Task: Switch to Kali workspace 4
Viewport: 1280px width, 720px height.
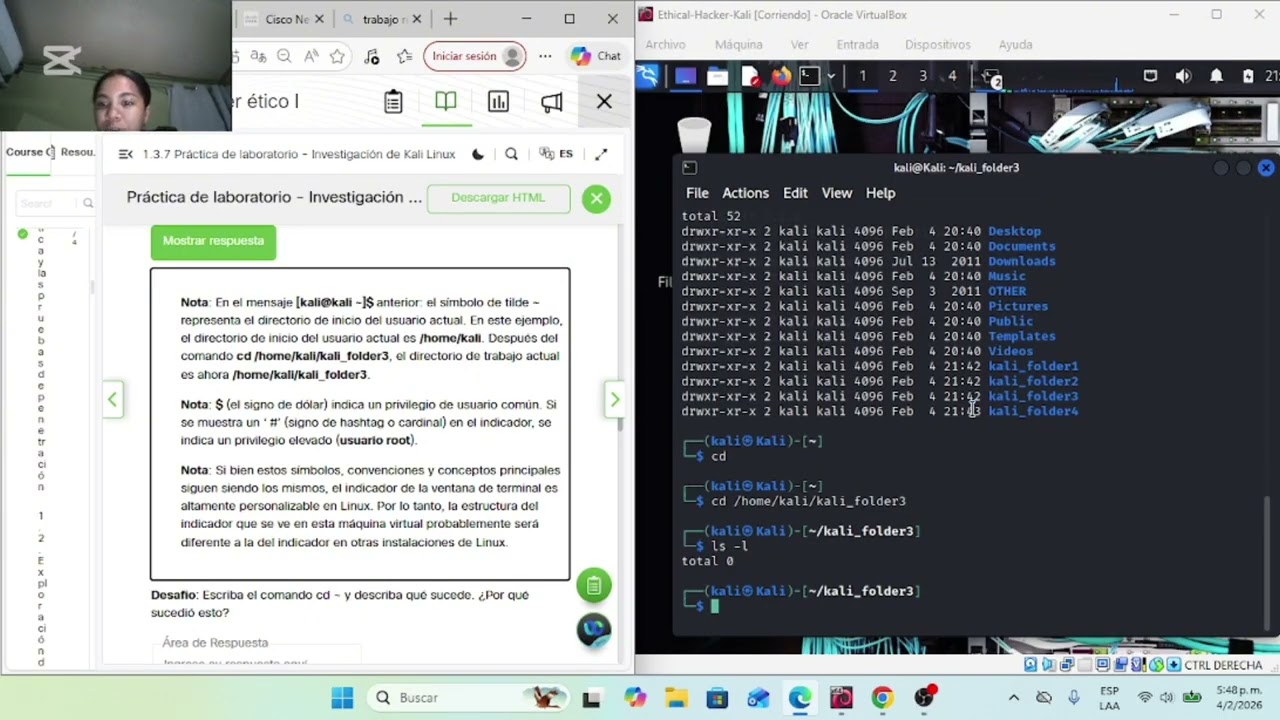Action: coord(952,76)
